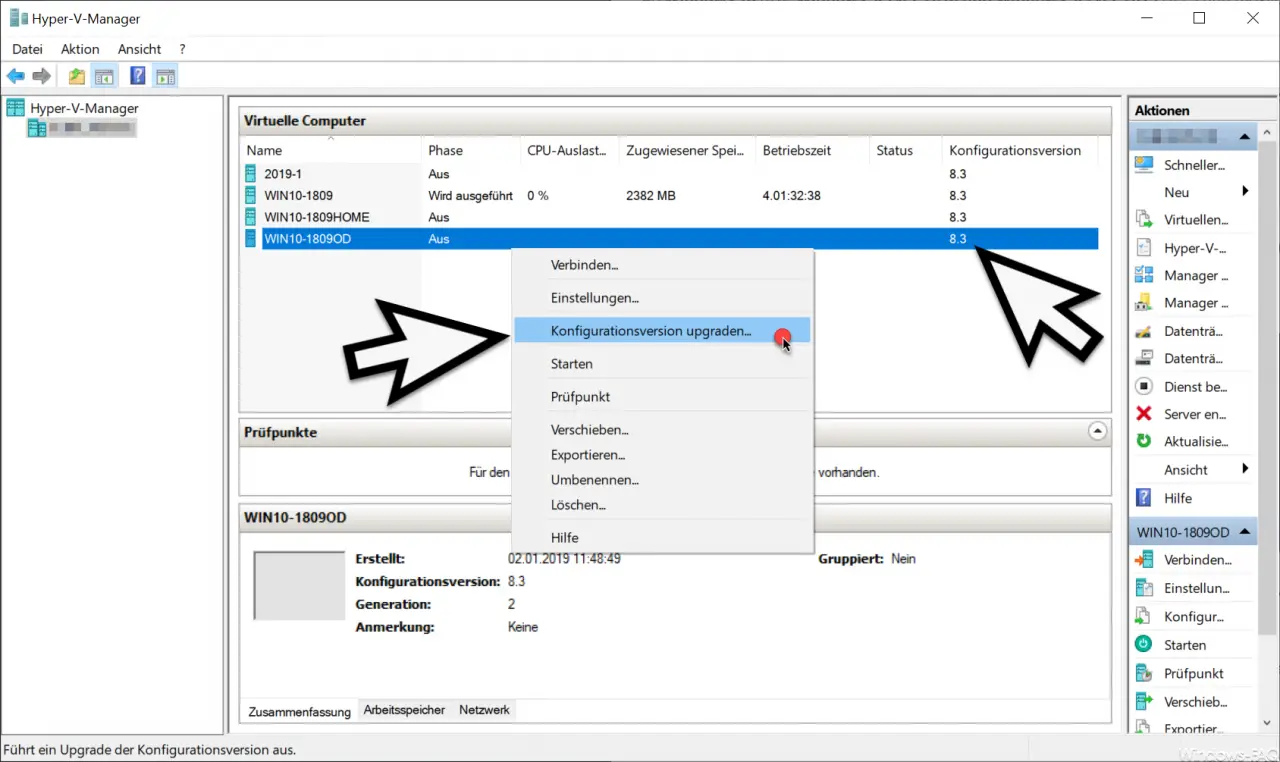Click Dienst be... stop service action icon
The width and height of the screenshot is (1280, 762).
coord(1144,387)
